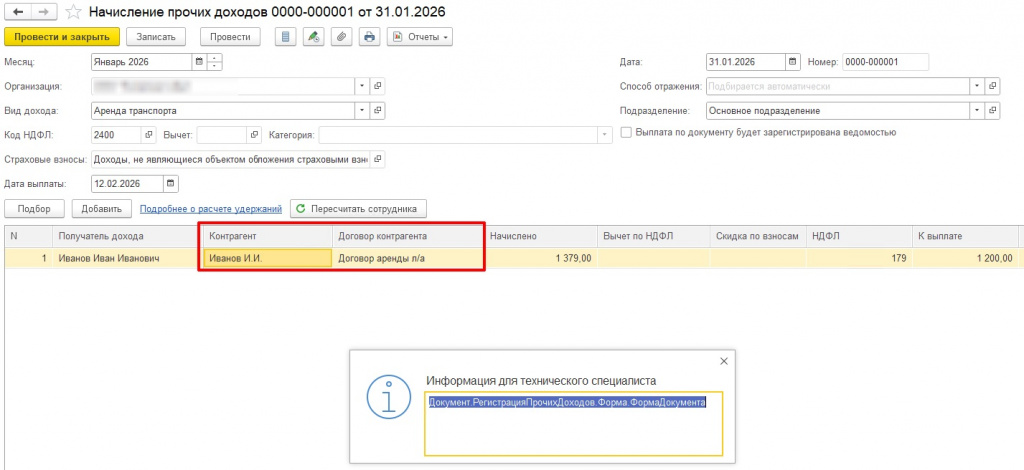Click Подразделение field Основное подразделение
Viewport: 1024px width, 470px height.
pos(839,110)
